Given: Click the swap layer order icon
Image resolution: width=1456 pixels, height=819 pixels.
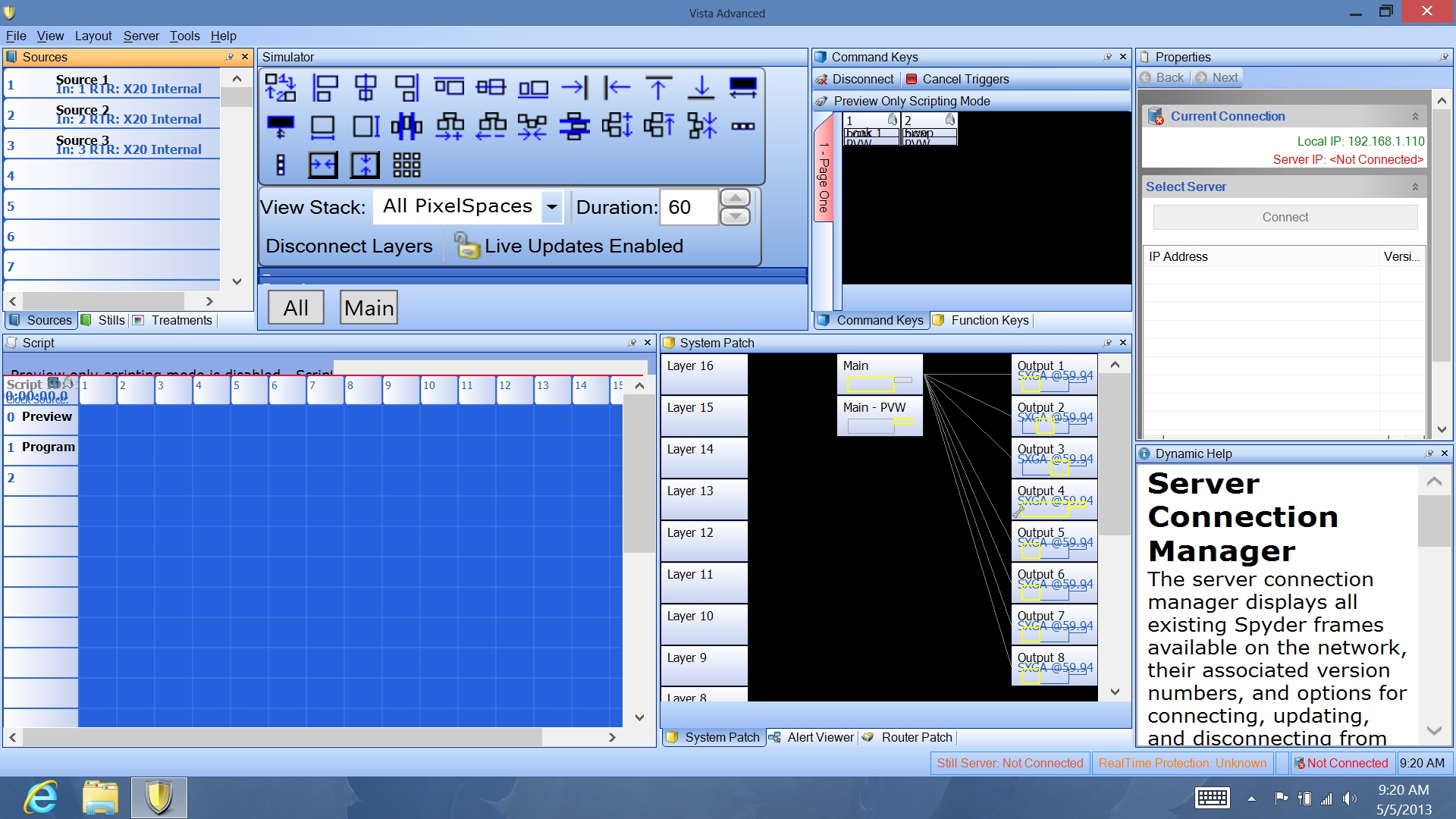Looking at the screenshot, I should point(281,88).
